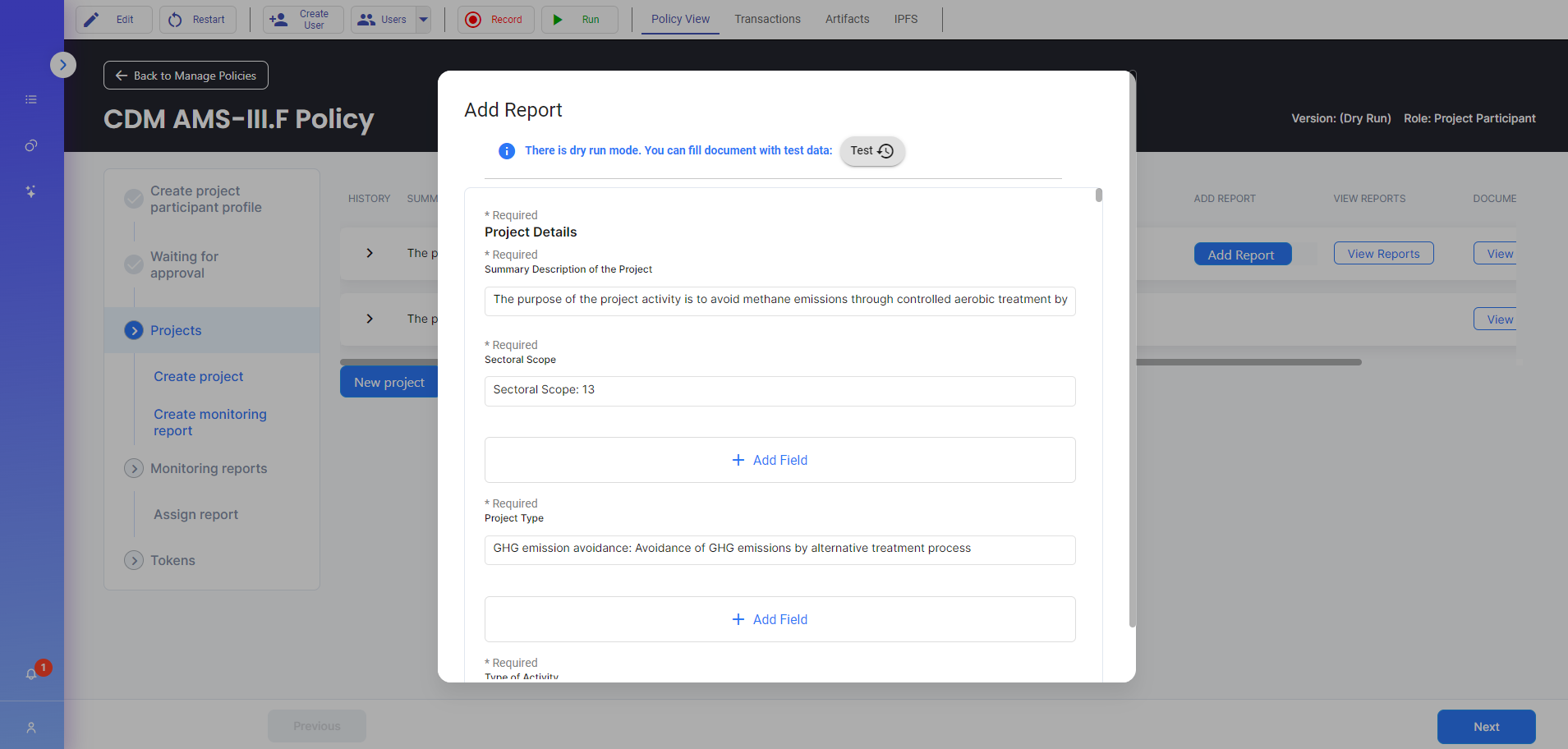Viewport: 1568px width, 749px height.
Task: Switch to the Transactions tab
Action: [x=767, y=19]
